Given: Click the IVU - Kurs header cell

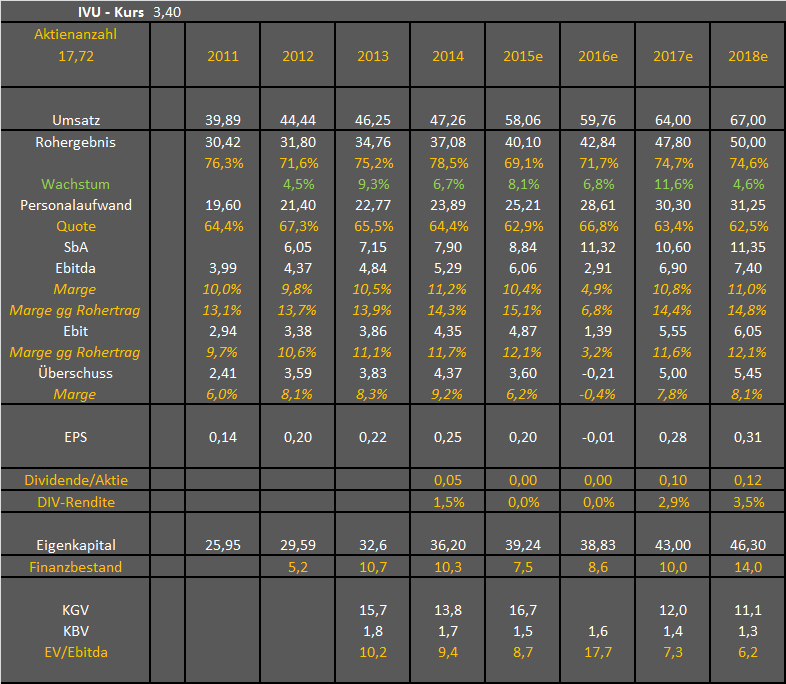Looking at the screenshot, I should pos(111,12).
